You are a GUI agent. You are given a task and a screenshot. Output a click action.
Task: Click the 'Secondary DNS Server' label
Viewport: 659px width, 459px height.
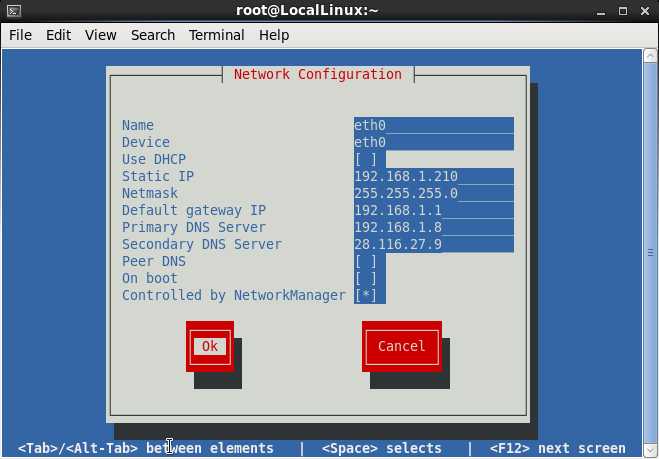(202, 244)
